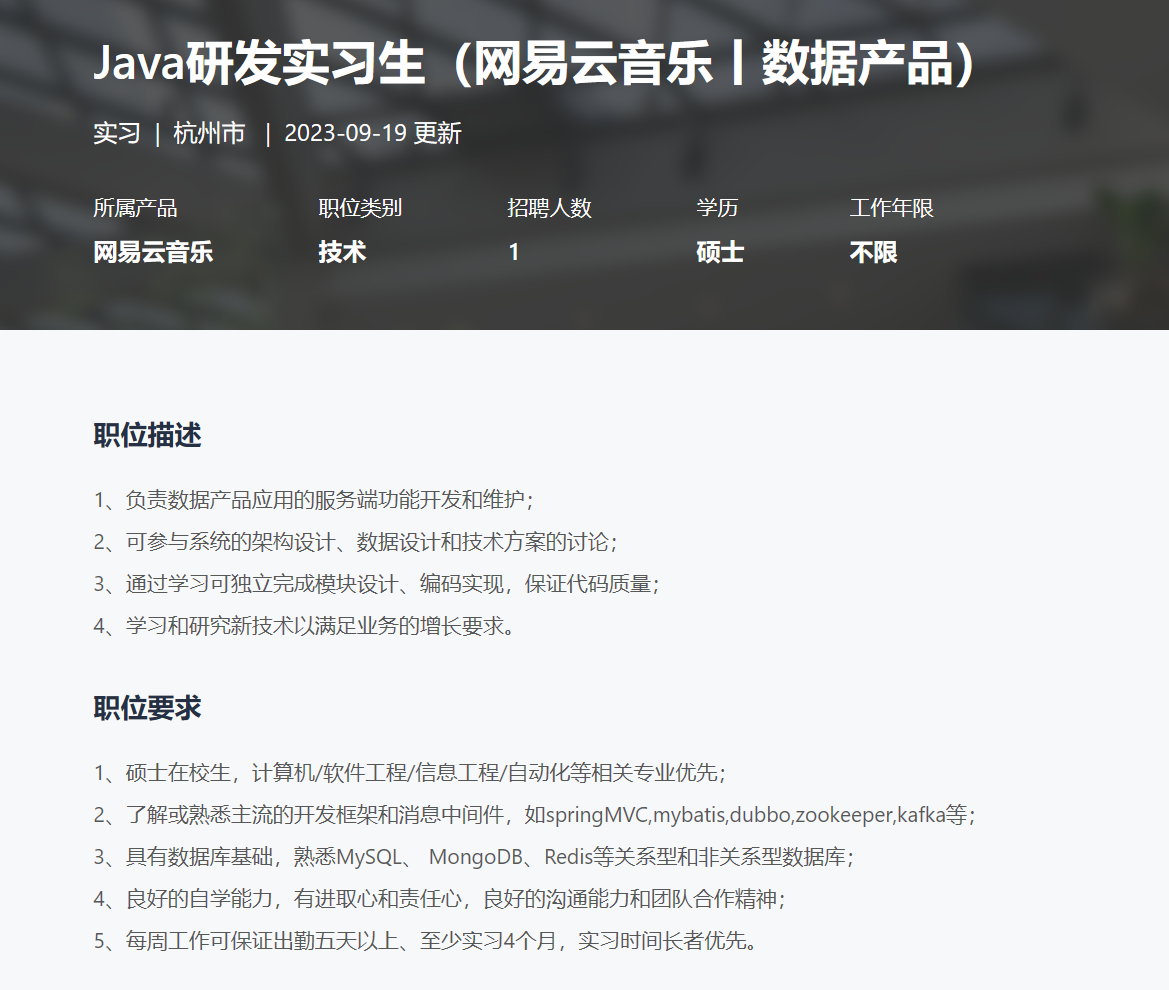Viewport: 1169px width, 990px height.
Task: Click the requirement line '1、硕士在校生，计算机/软件工程…'
Action: (x=410, y=772)
